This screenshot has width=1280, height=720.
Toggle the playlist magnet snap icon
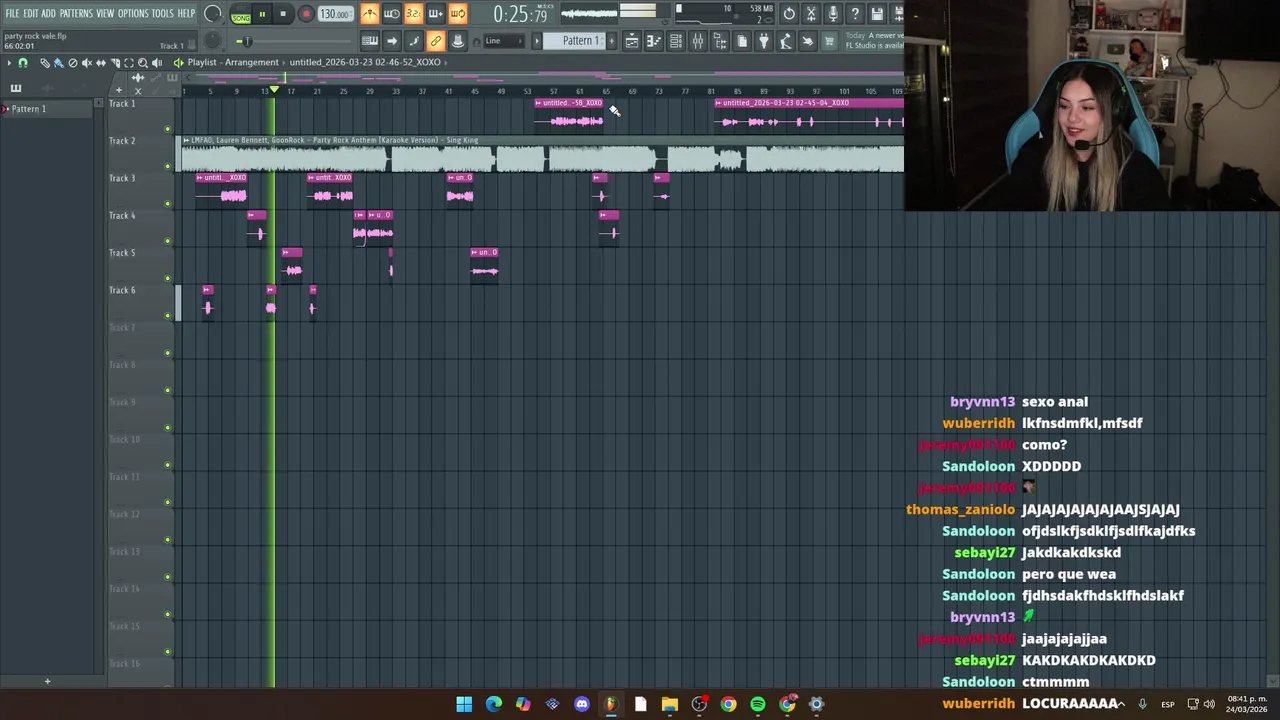coord(23,63)
